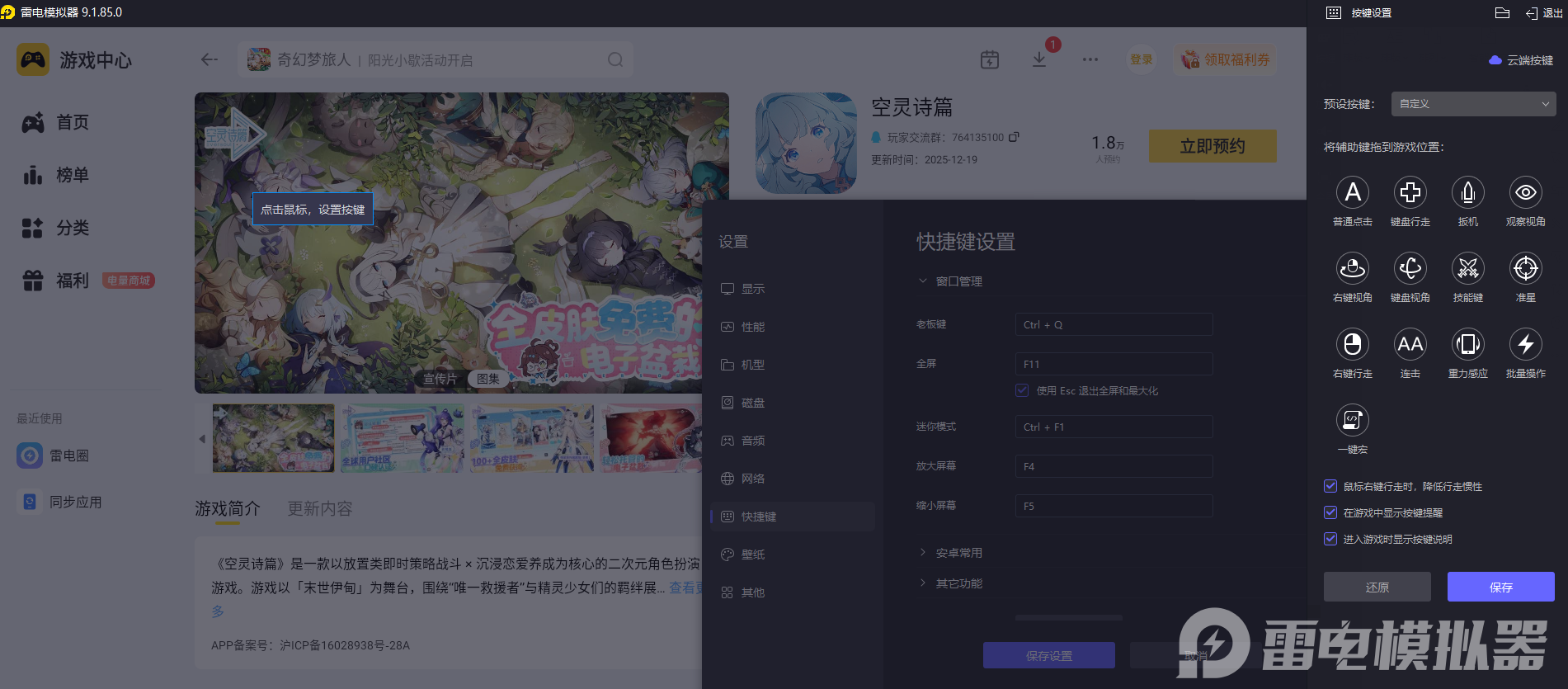Select the 一键宏 macro tool
Screen dimensions: 1568x689
(1353, 420)
